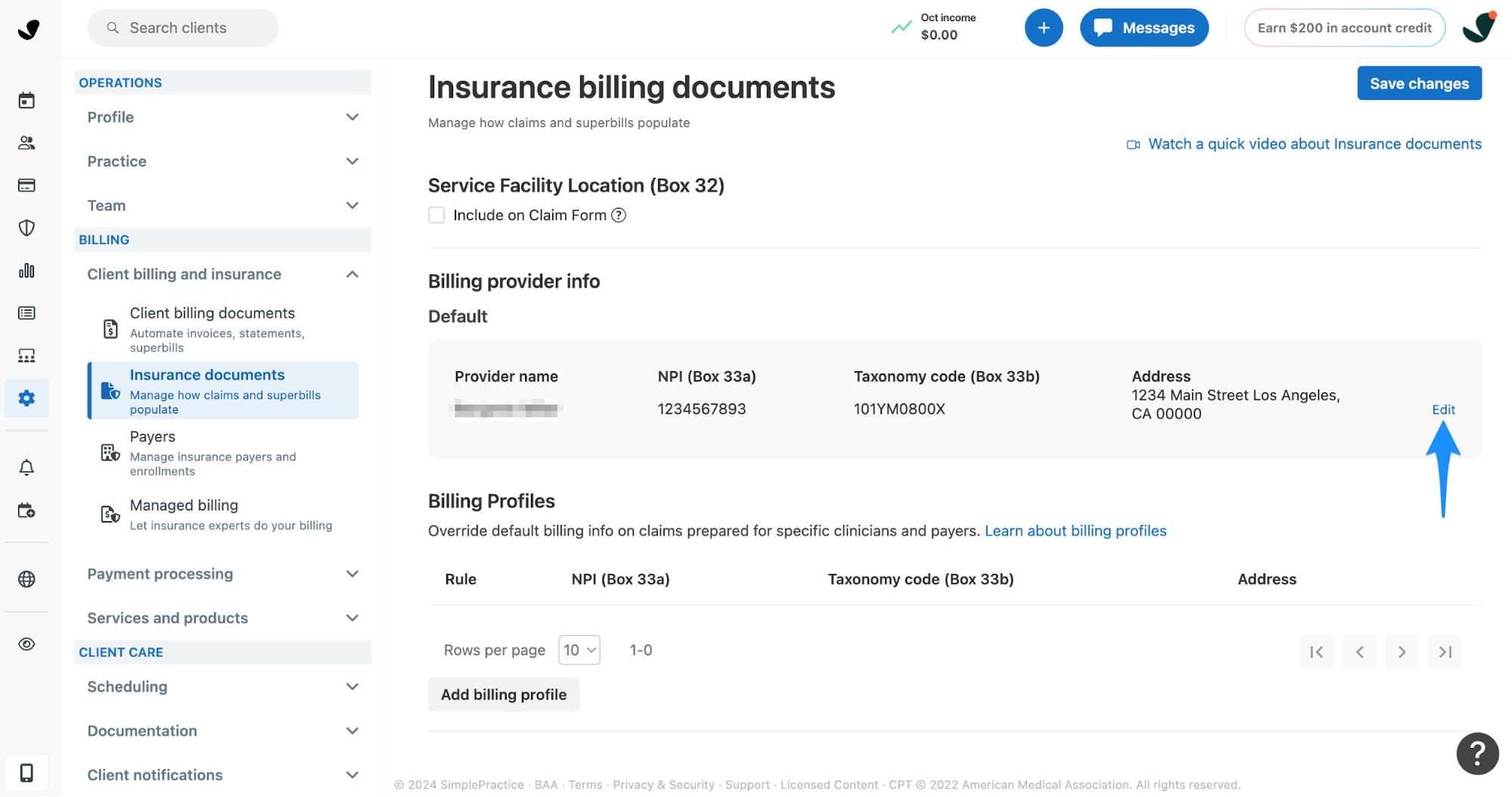Open the help question mark button
Screen dimensions: 1512x797
pos(1476,753)
